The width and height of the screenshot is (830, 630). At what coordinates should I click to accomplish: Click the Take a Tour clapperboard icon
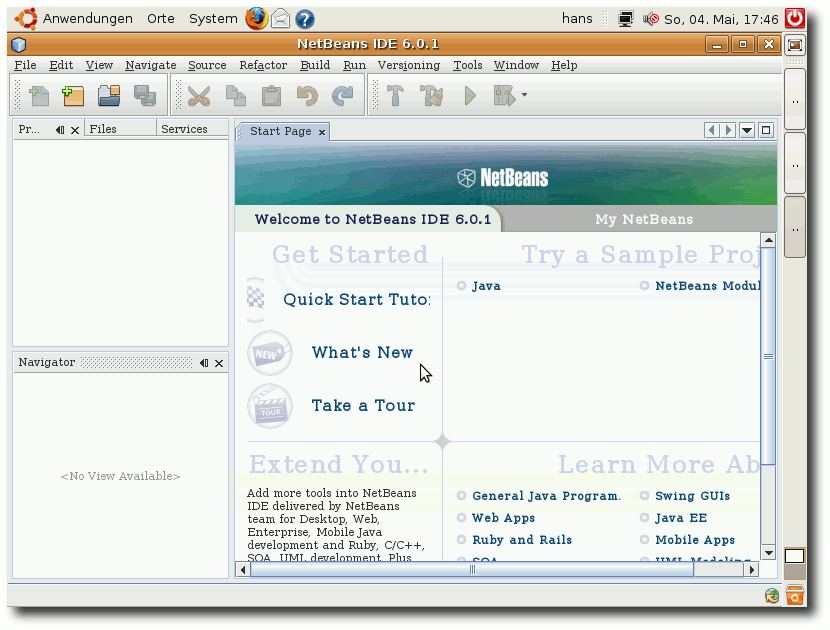[270, 406]
